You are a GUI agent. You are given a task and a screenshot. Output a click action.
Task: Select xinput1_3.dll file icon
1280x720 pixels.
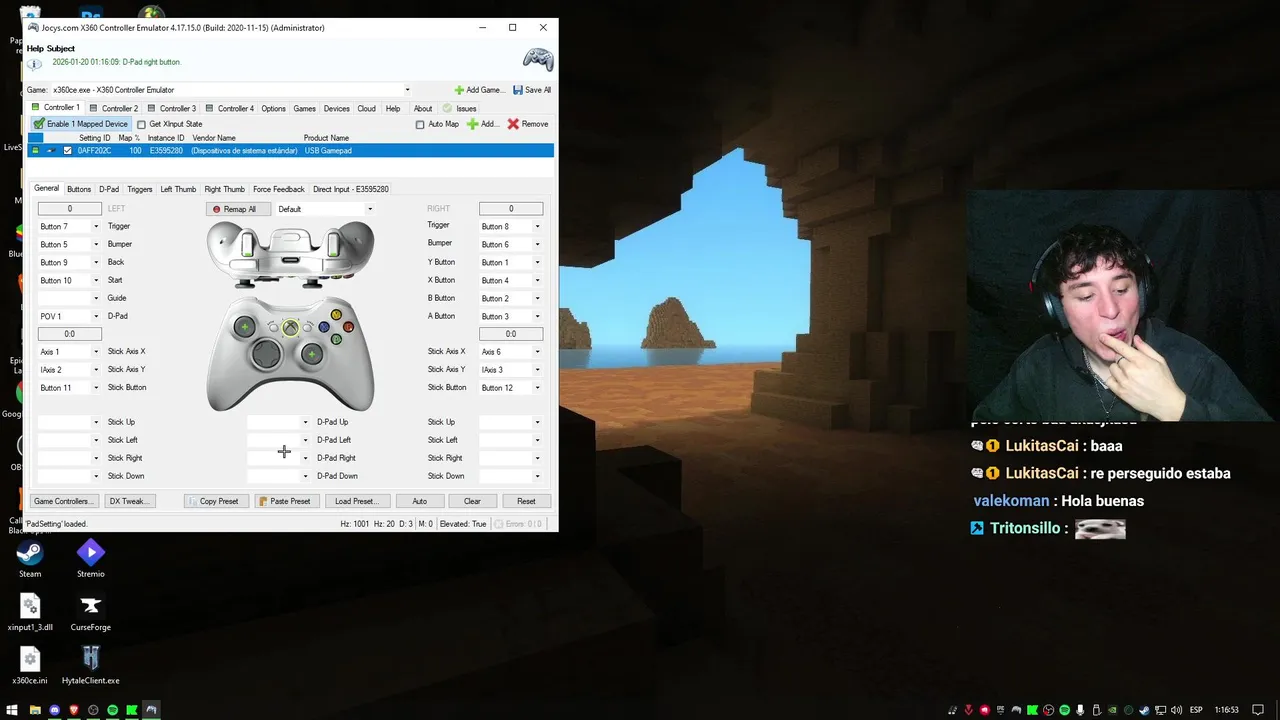[30, 613]
